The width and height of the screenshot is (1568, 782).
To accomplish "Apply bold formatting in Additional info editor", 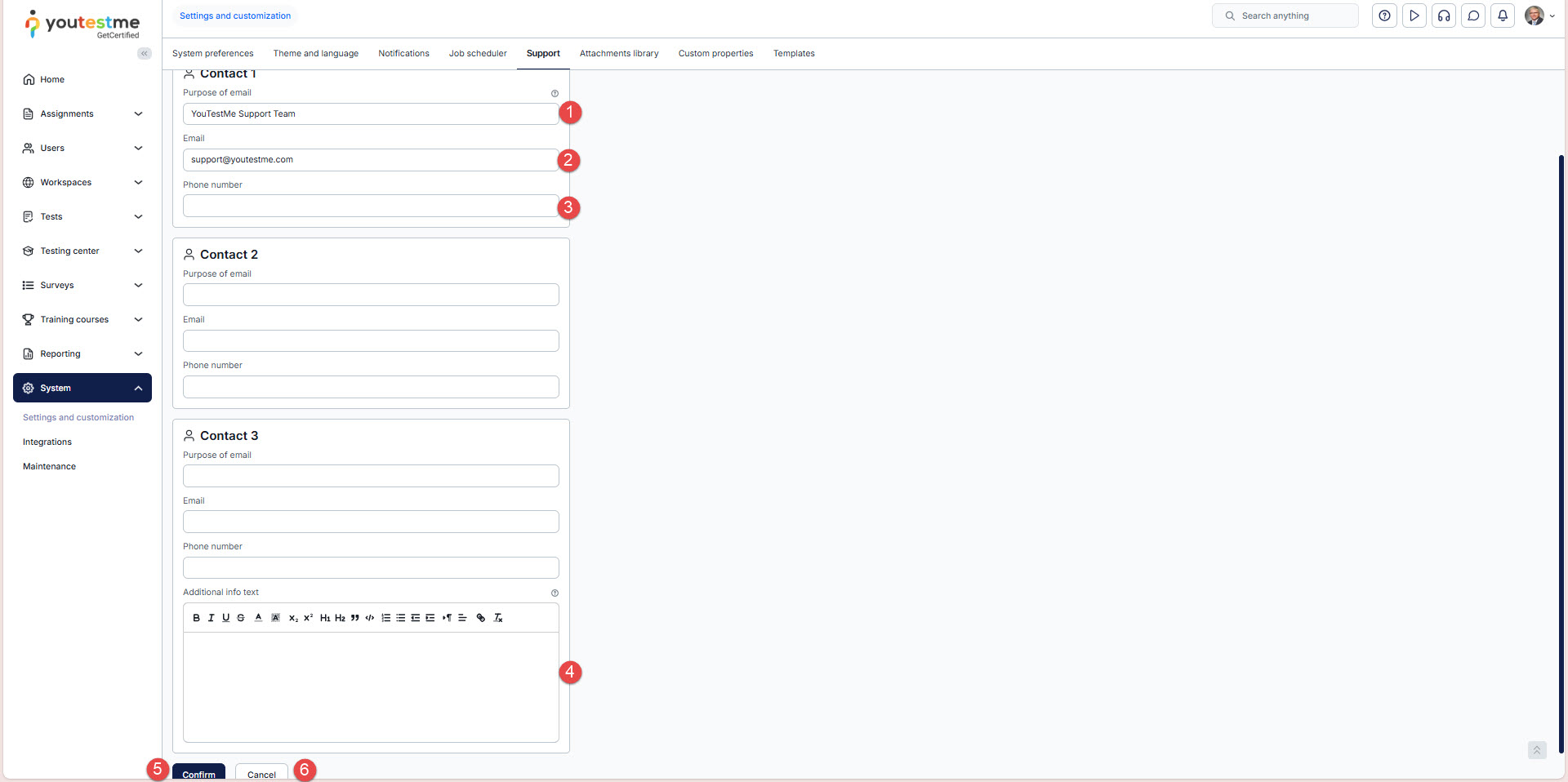I will pos(196,618).
